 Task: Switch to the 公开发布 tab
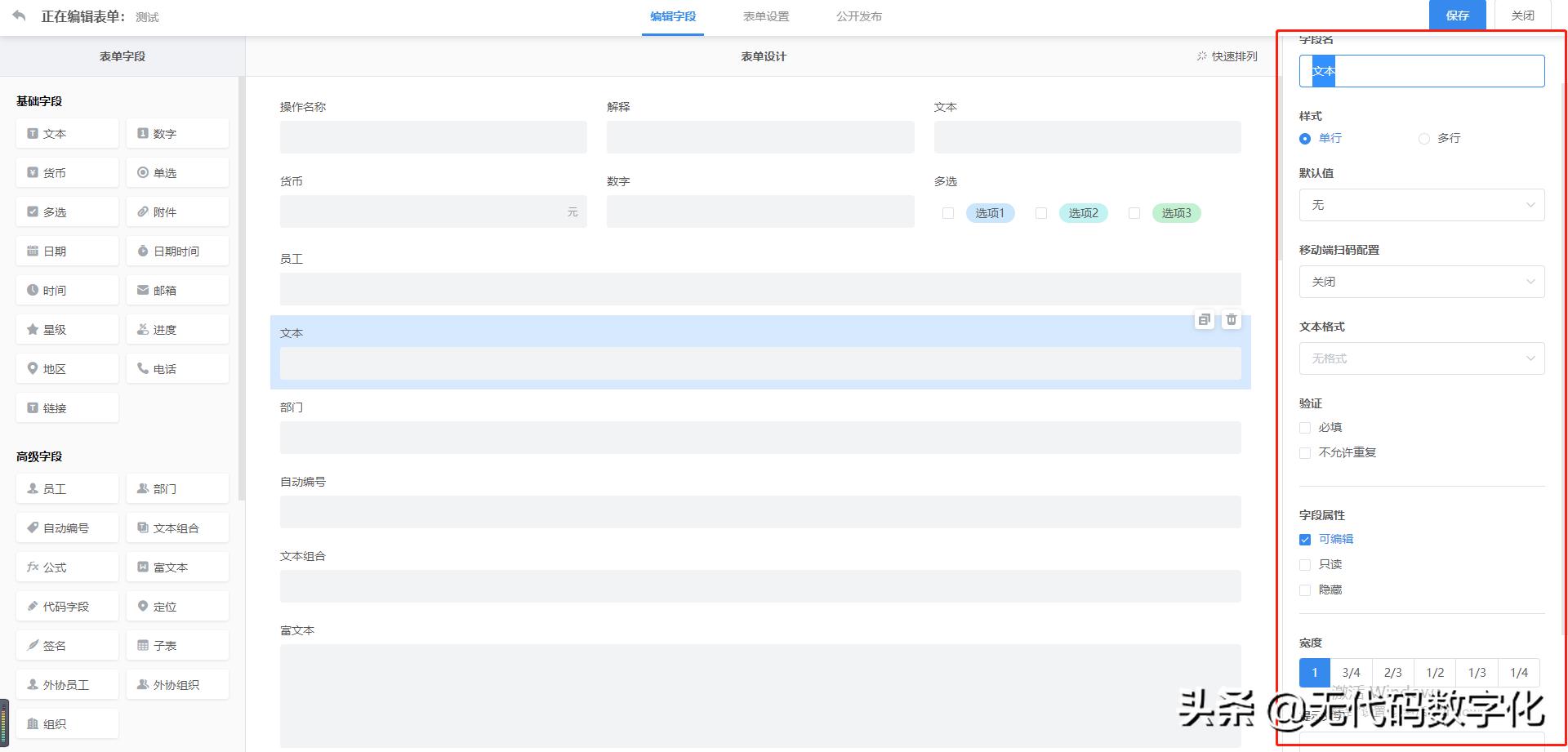click(x=859, y=16)
